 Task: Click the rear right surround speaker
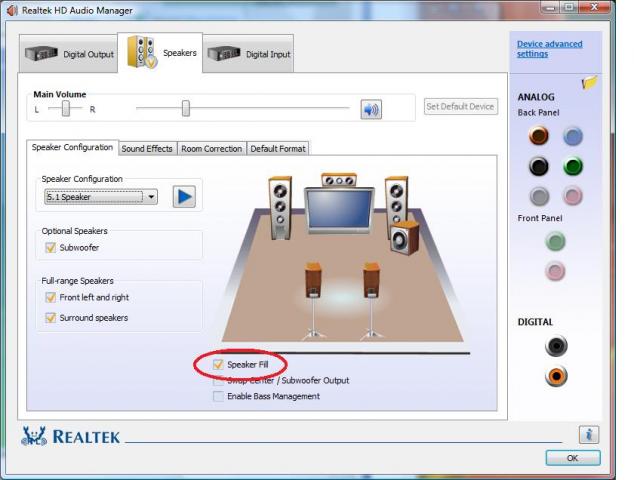click(372, 300)
